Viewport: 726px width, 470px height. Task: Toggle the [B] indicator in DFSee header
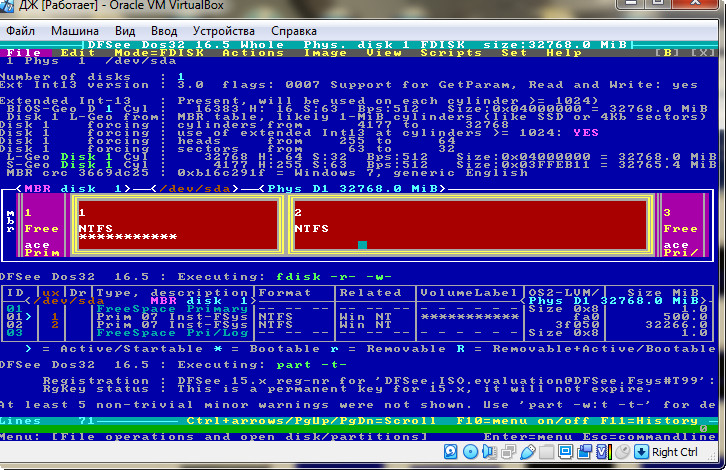(669, 53)
